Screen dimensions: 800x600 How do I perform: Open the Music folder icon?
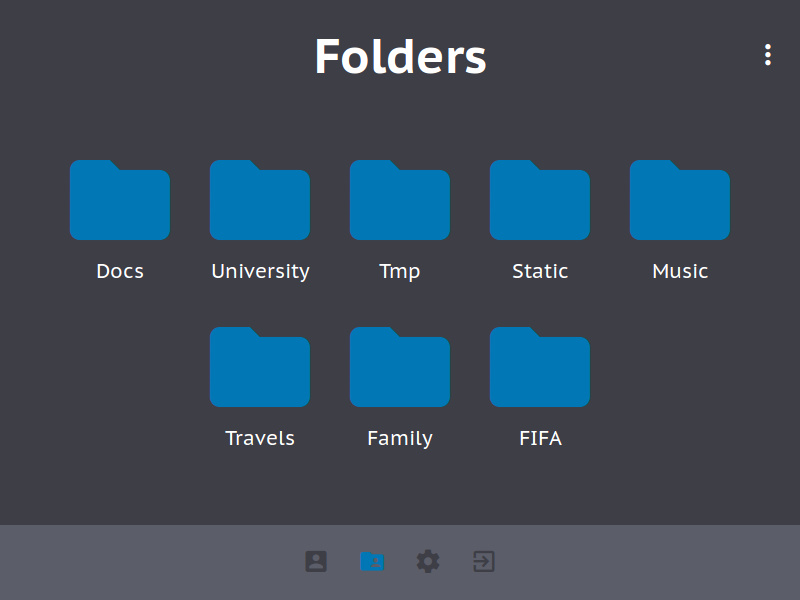680,200
